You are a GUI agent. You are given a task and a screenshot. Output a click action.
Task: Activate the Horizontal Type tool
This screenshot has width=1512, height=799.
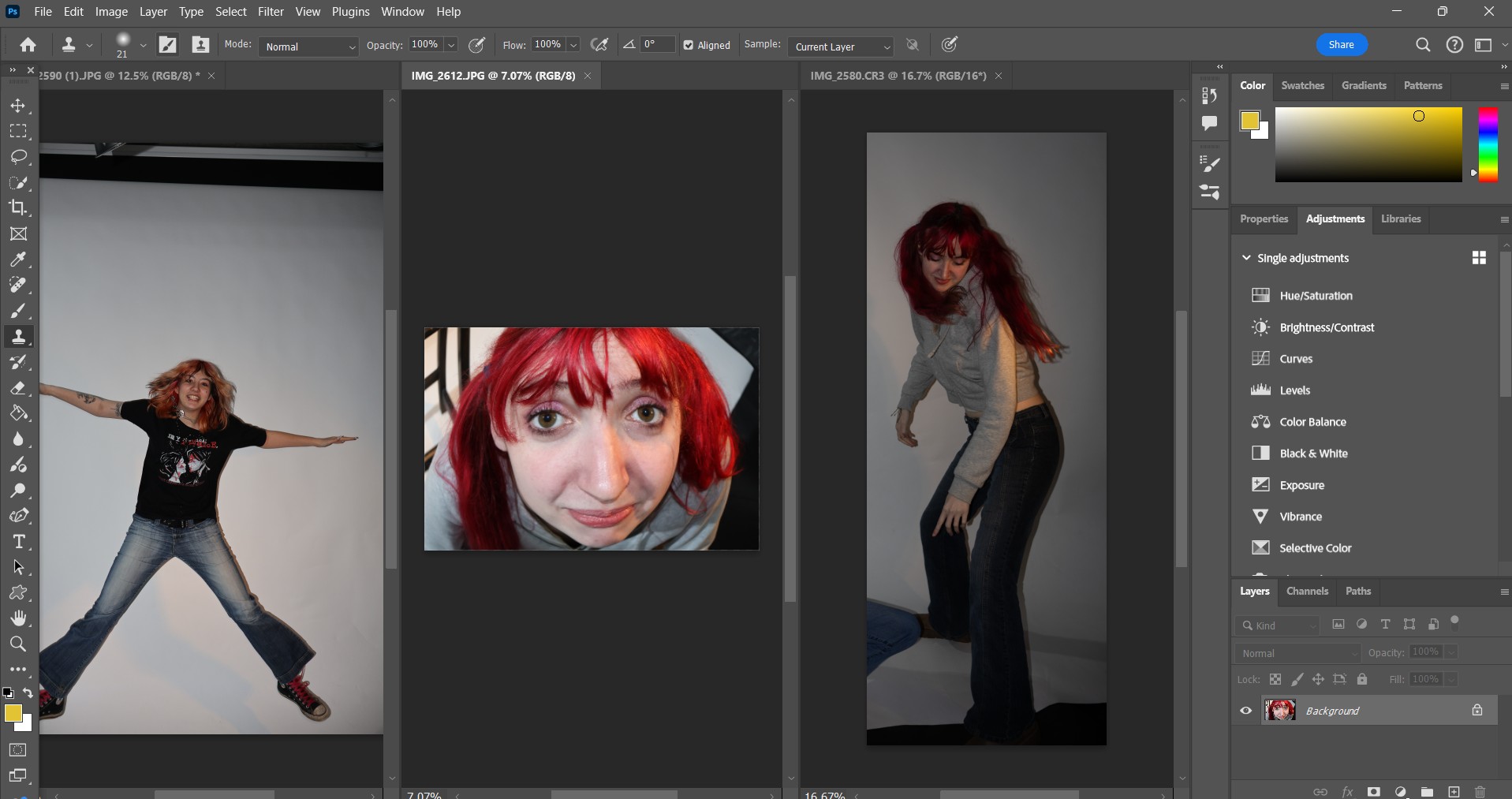[x=18, y=542]
